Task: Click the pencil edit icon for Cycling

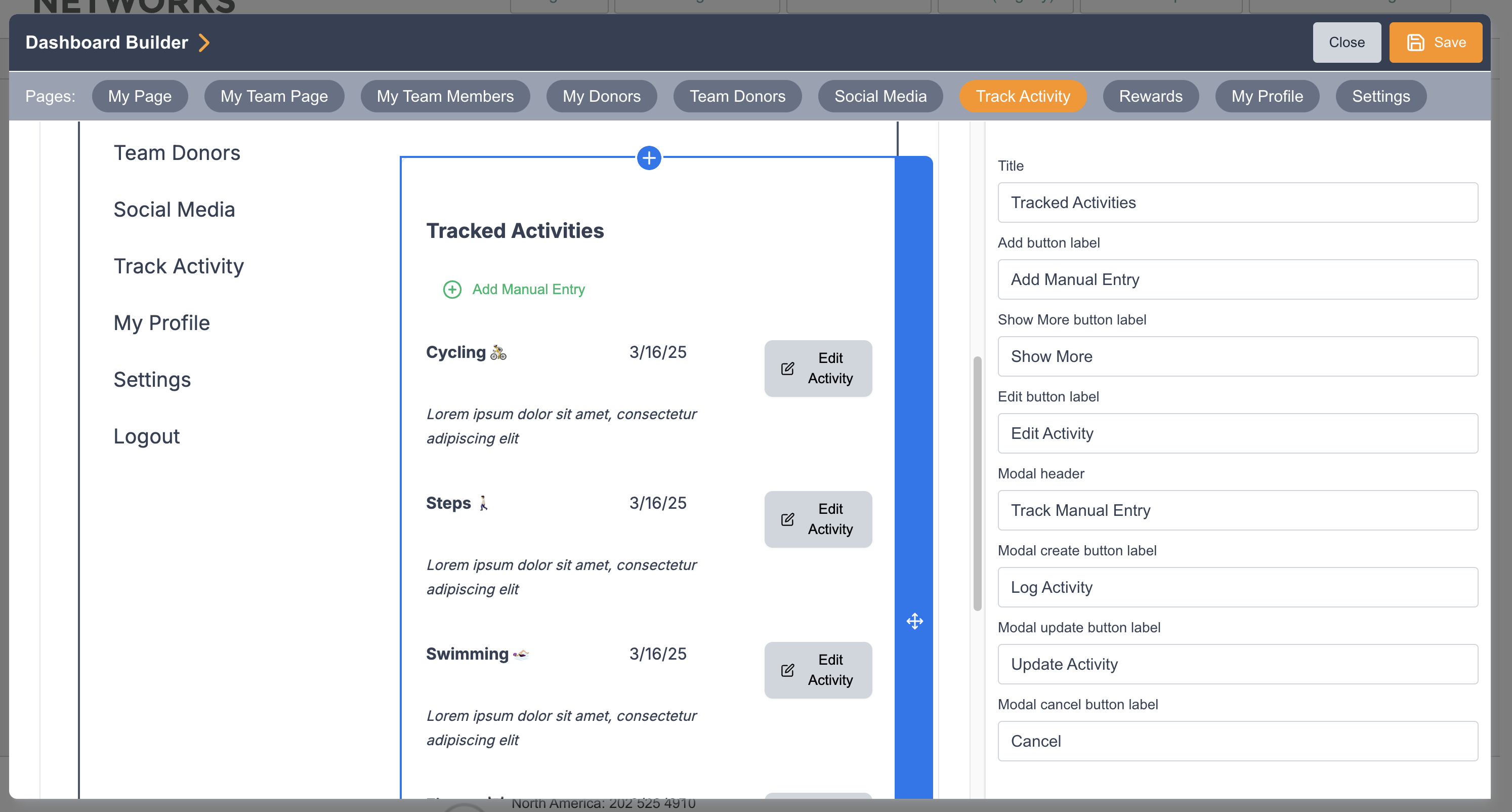Action: [788, 369]
